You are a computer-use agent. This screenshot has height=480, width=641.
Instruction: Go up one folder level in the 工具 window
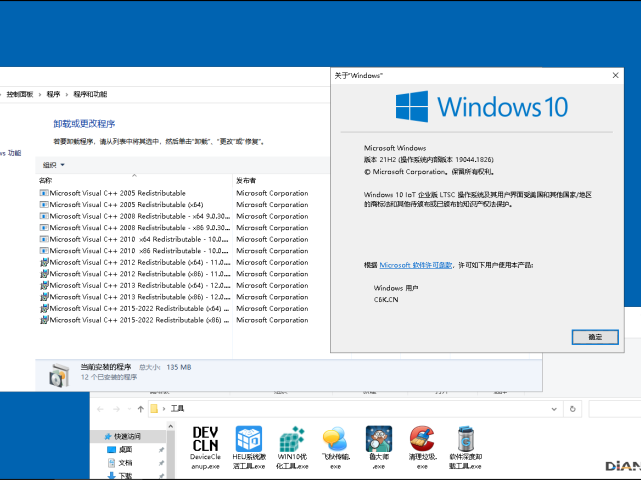click(141, 409)
